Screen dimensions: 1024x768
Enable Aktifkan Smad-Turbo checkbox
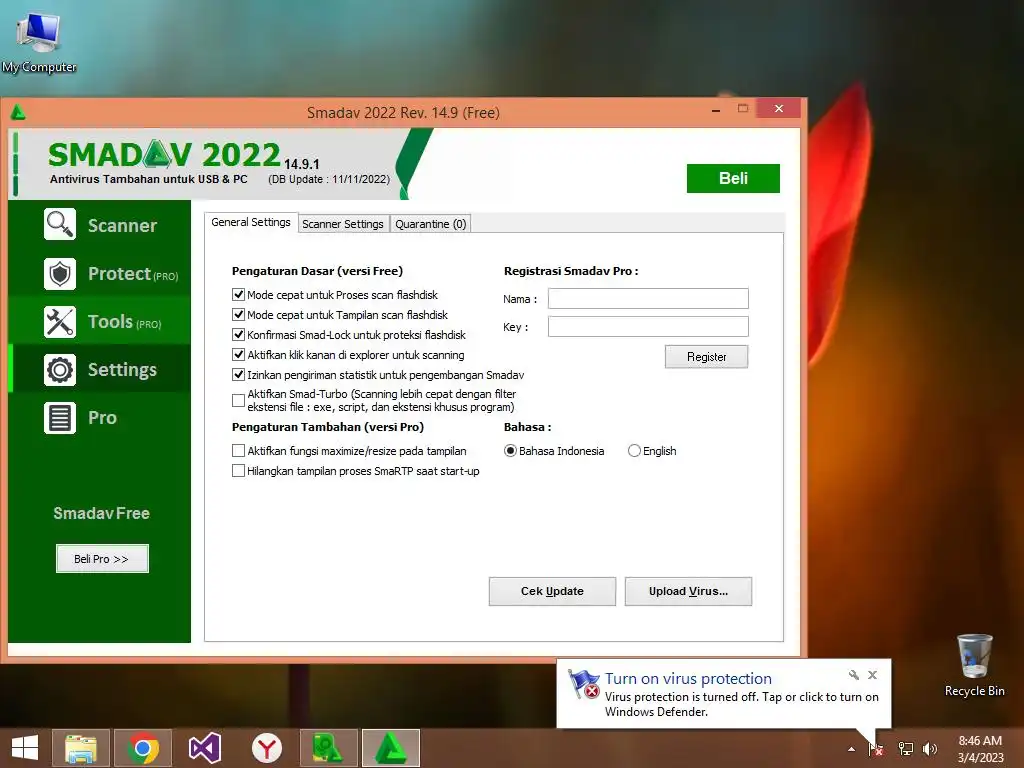[x=238, y=400]
